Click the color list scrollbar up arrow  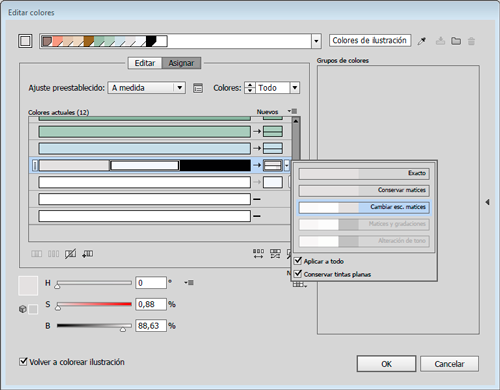(x=296, y=121)
